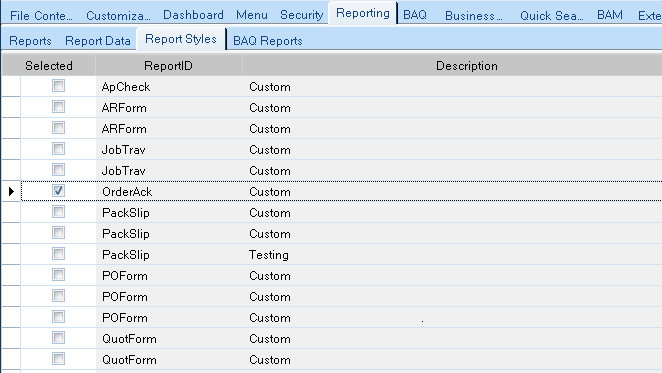Switch to the BAQ main tab
This screenshot has height=373, width=662.
click(415, 15)
